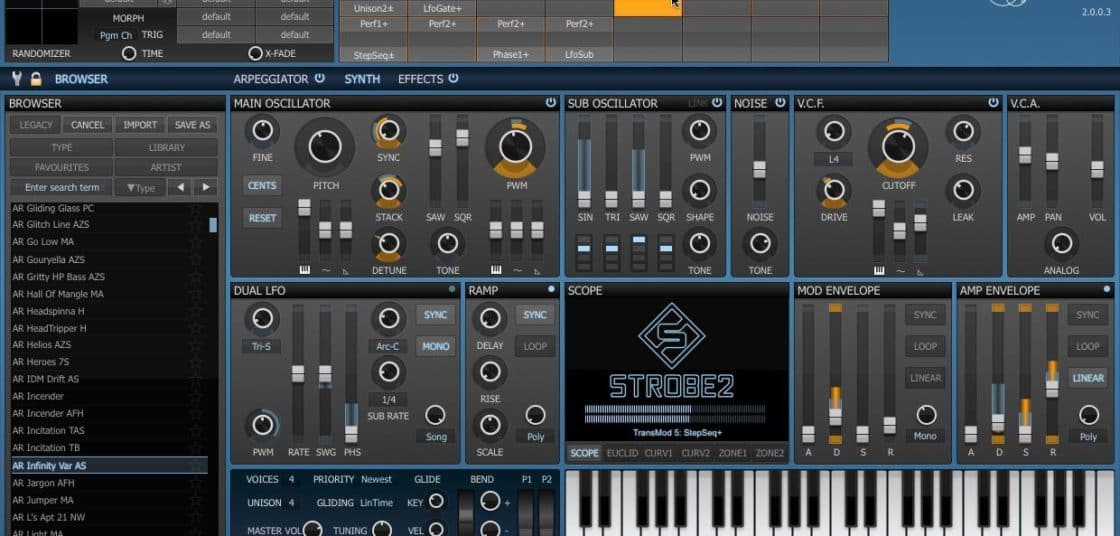1120x536 pixels.
Task: Open the L4 filter type dropdown
Action: [x=834, y=159]
